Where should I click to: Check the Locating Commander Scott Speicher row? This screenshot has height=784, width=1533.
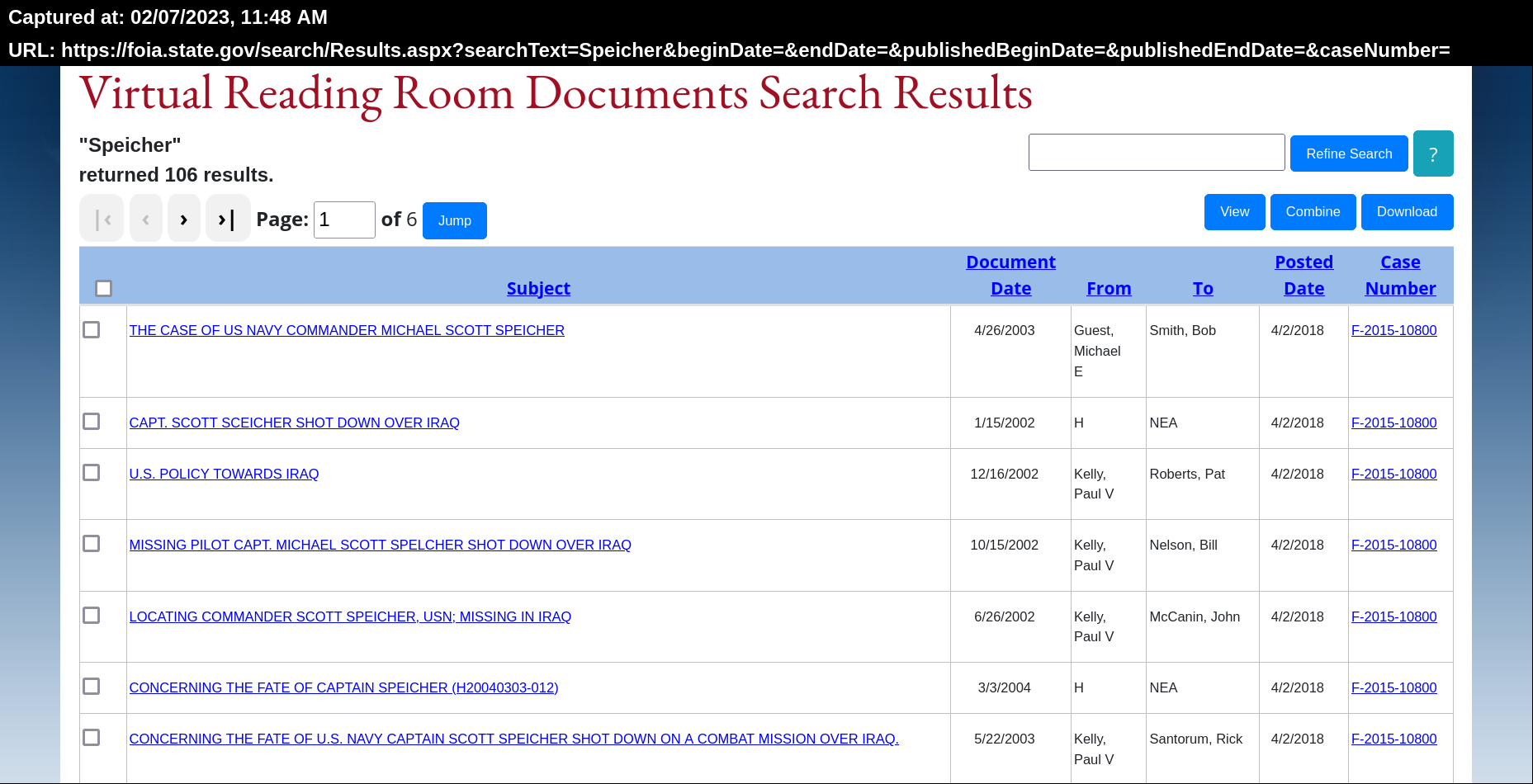click(92, 615)
